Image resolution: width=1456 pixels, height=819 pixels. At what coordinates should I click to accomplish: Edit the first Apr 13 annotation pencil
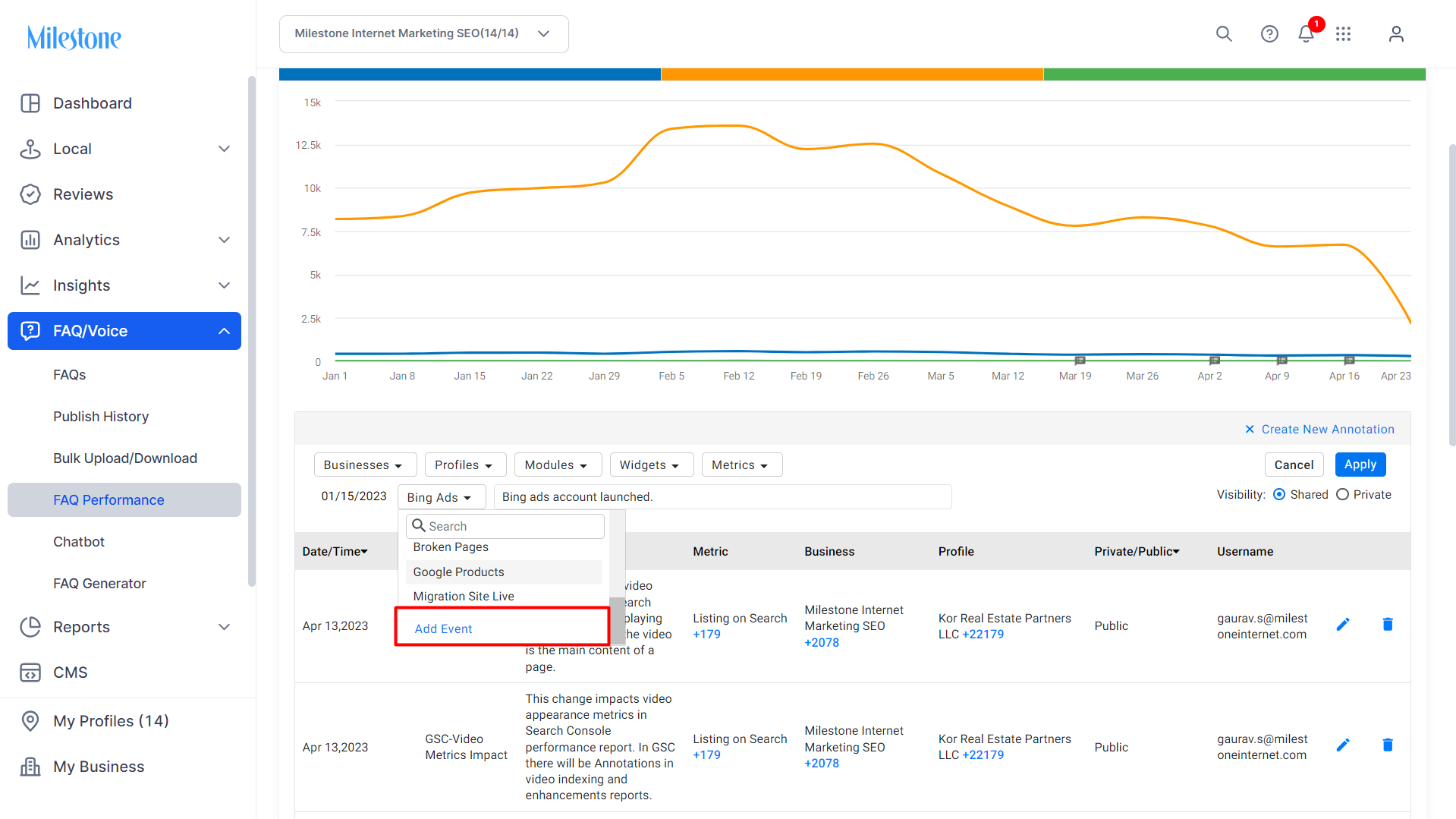click(1343, 625)
